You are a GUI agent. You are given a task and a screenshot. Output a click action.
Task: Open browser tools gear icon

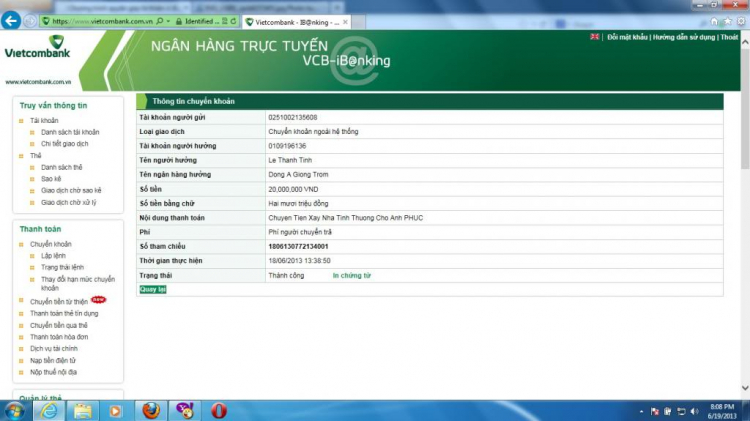click(x=741, y=22)
